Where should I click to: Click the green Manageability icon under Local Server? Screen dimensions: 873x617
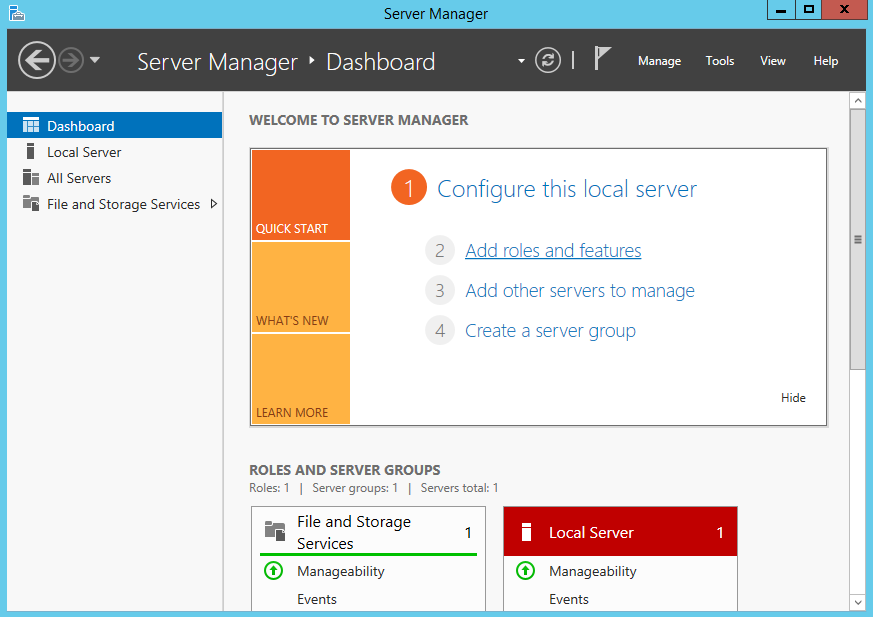coord(525,571)
